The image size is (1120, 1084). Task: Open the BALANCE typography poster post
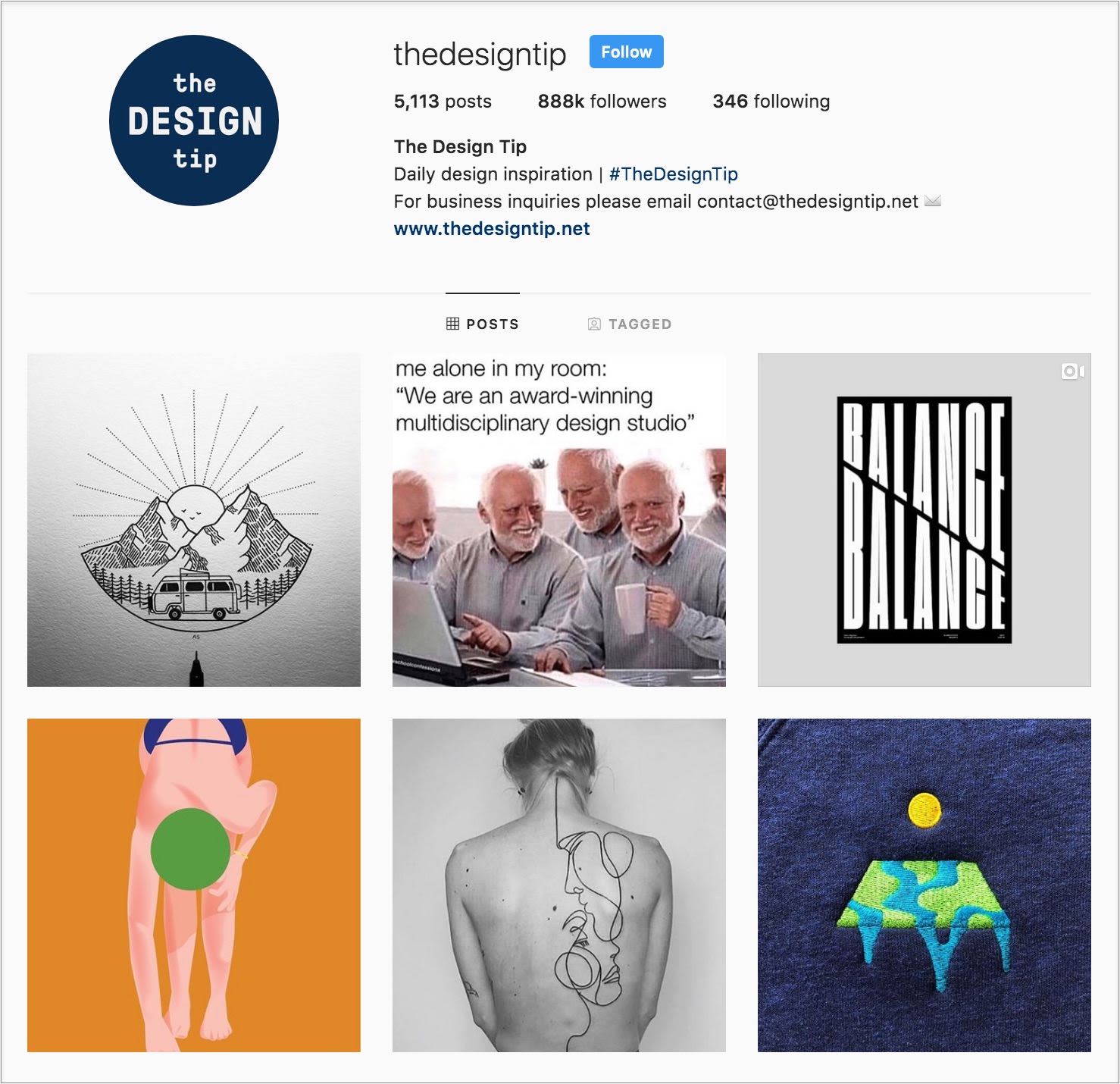(924, 520)
